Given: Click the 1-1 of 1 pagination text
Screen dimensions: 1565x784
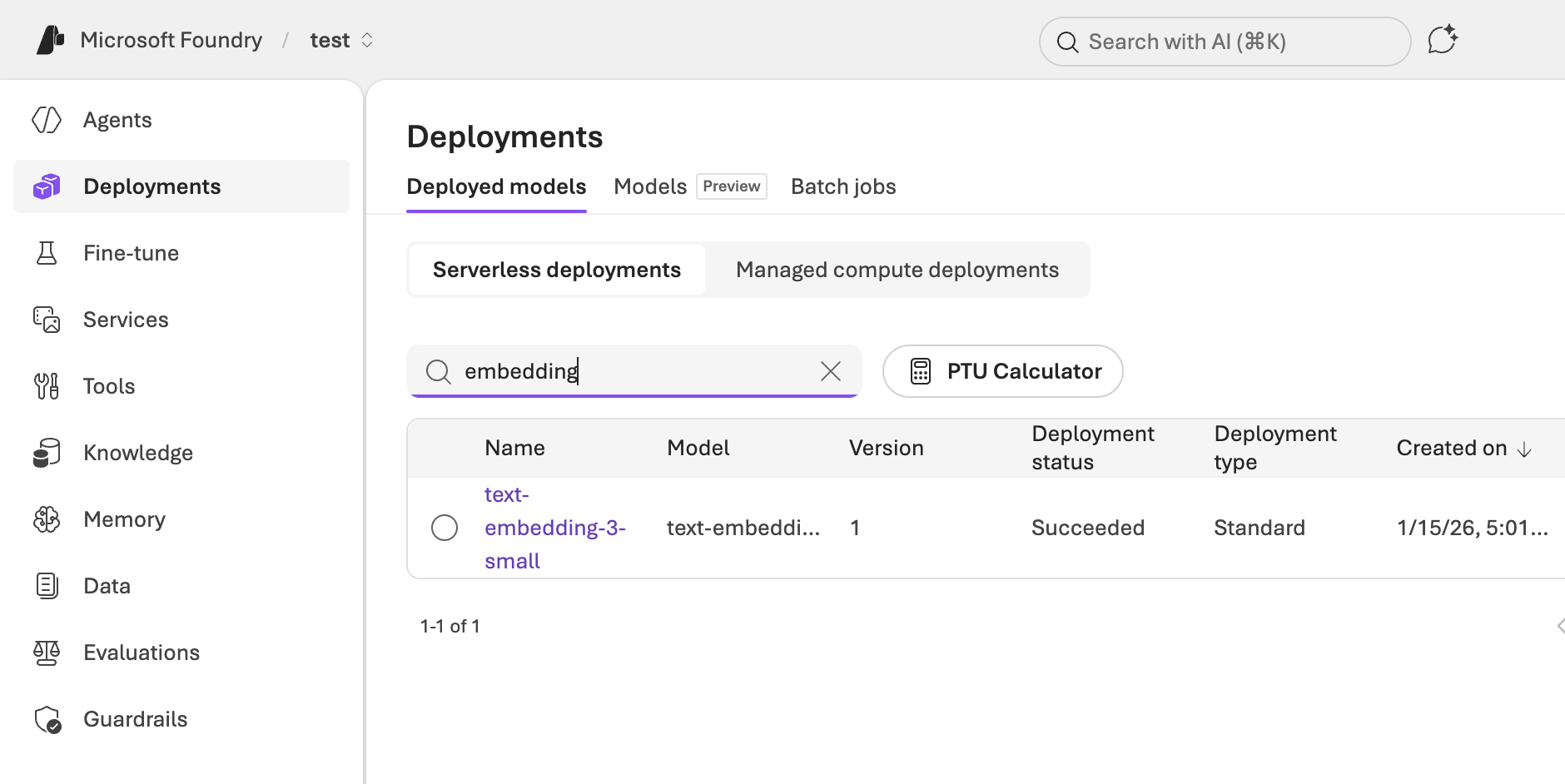Looking at the screenshot, I should pyautogui.click(x=450, y=626).
